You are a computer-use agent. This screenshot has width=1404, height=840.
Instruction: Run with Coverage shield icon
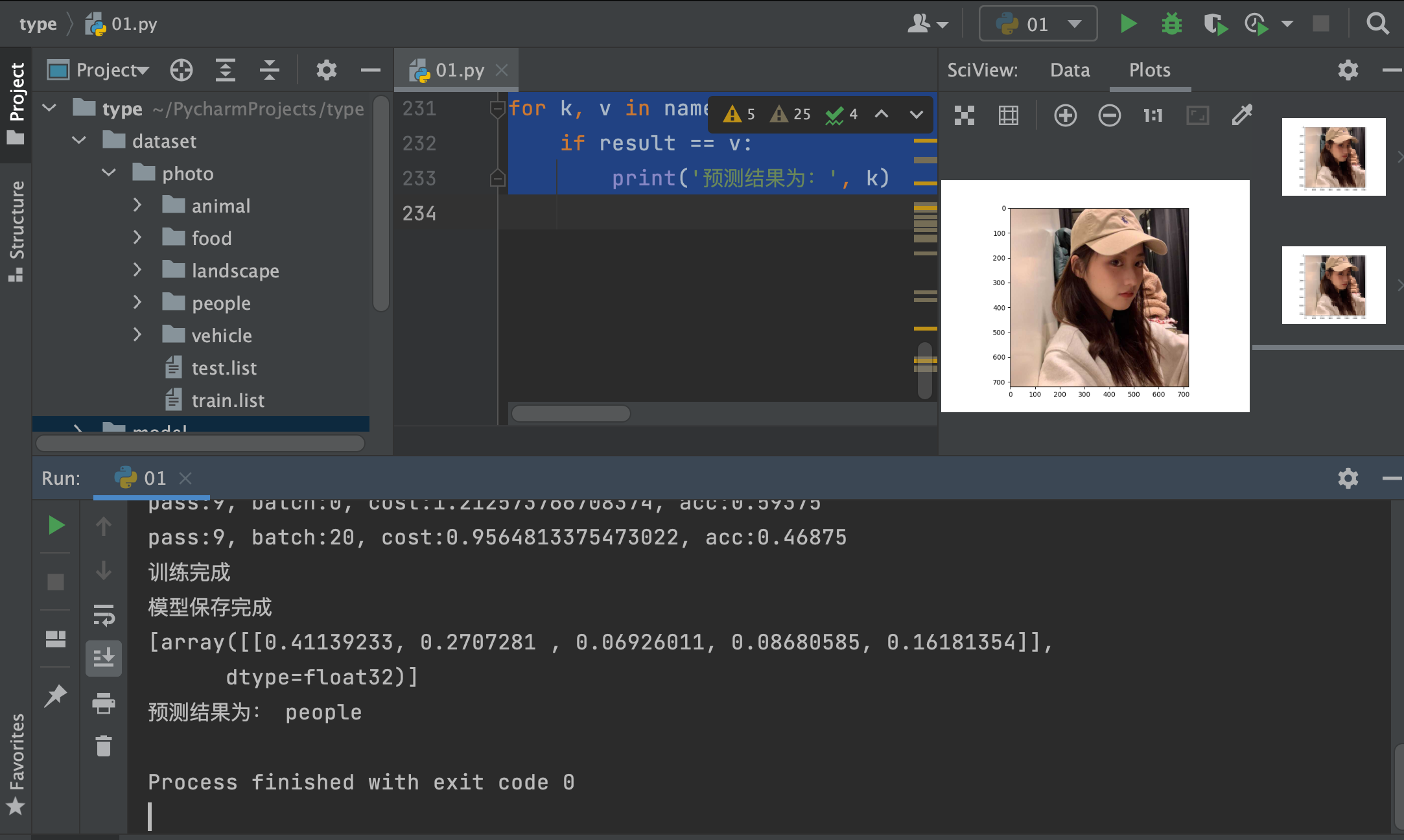tap(1215, 24)
